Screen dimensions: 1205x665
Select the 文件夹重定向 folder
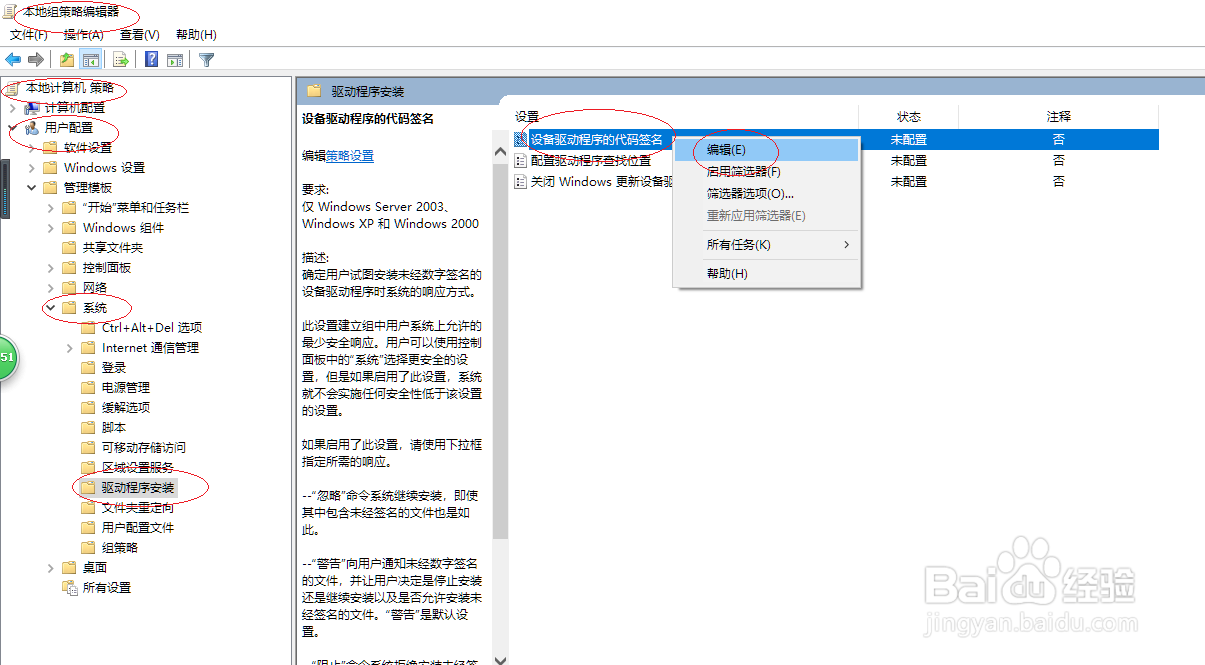(138, 508)
